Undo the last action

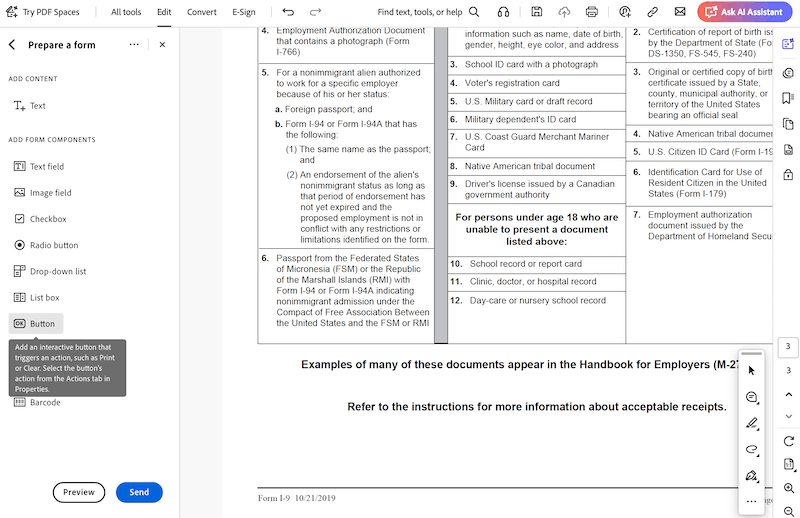[x=288, y=12]
